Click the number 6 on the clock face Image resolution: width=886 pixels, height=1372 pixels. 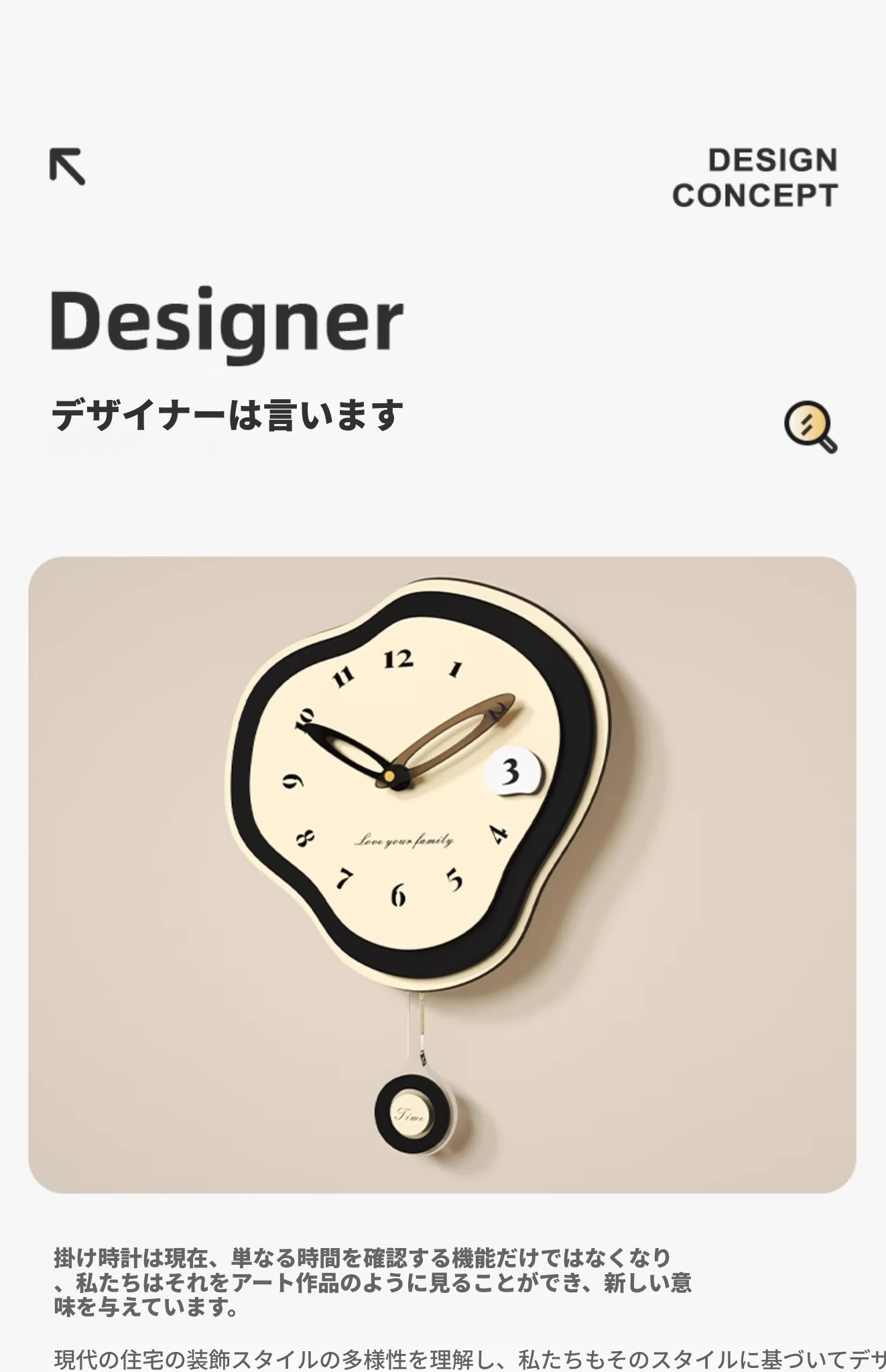coord(398,894)
